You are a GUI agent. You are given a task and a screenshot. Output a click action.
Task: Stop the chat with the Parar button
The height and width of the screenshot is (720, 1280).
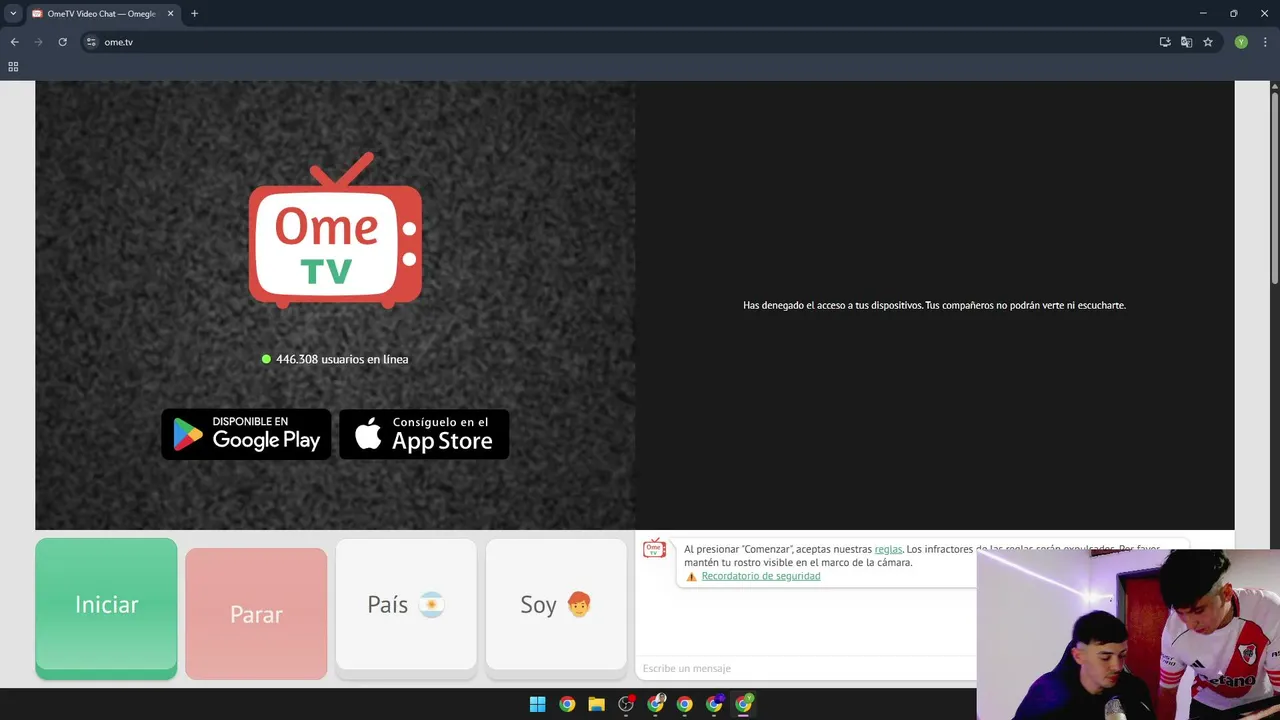(256, 612)
